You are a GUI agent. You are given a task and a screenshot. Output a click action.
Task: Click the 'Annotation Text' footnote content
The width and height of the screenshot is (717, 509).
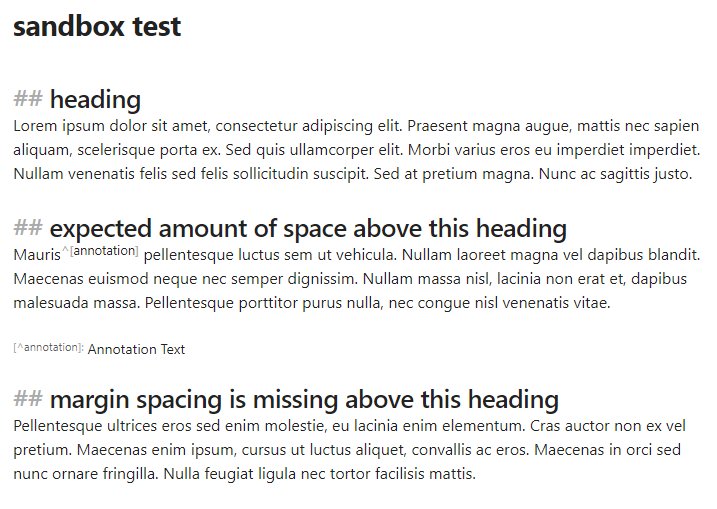coord(136,349)
